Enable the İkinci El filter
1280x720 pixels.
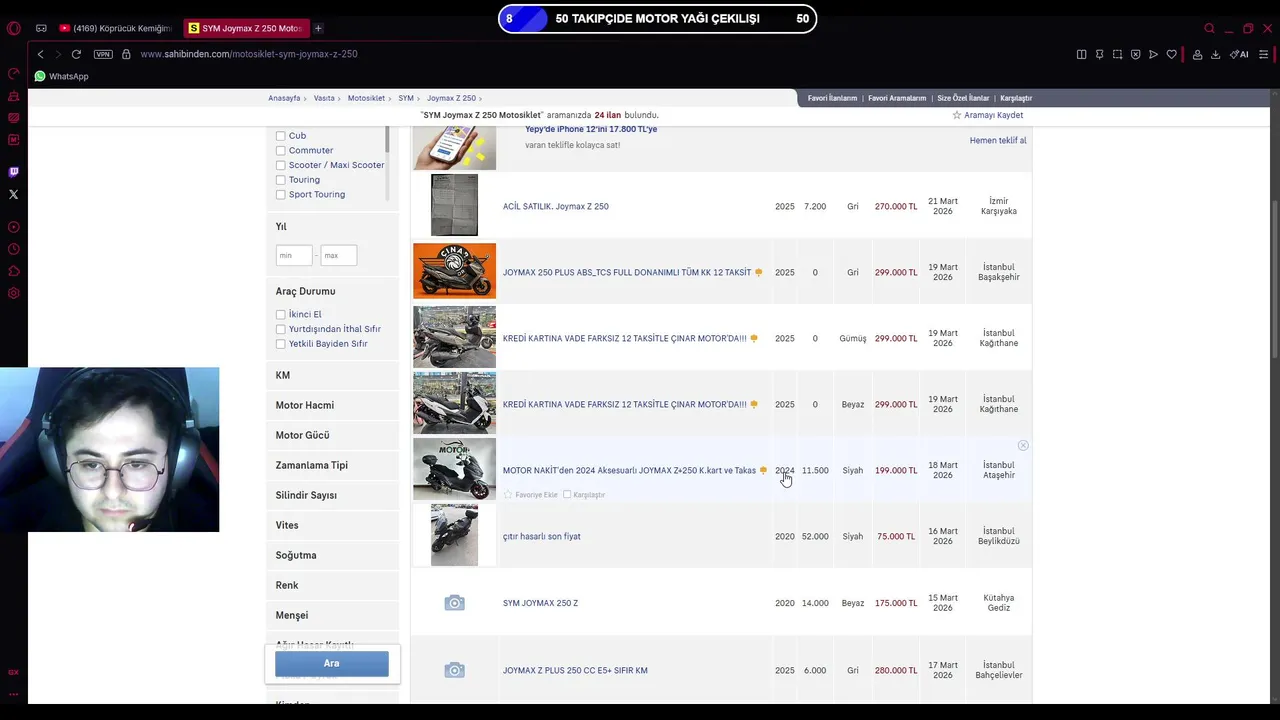[x=280, y=314]
